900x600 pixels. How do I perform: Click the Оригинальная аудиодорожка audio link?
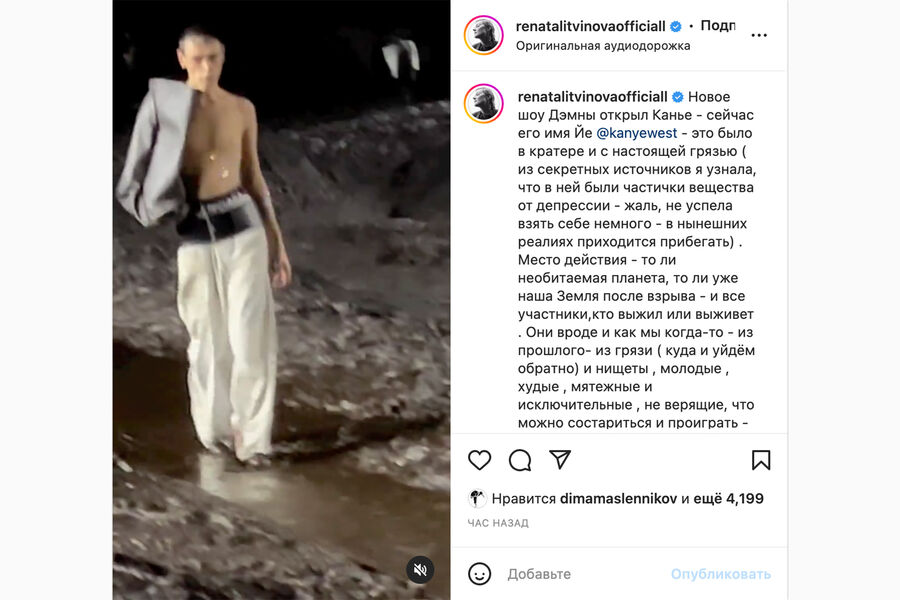[603, 46]
